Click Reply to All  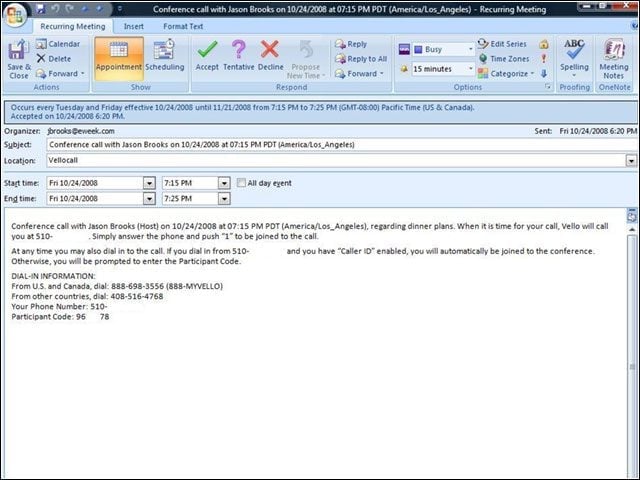tap(361, 59)
